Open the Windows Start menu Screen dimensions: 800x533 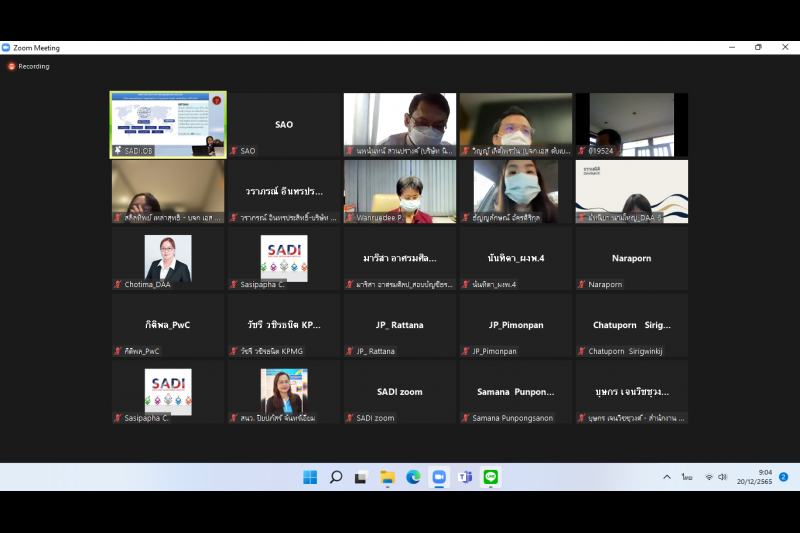coord(310,477)
